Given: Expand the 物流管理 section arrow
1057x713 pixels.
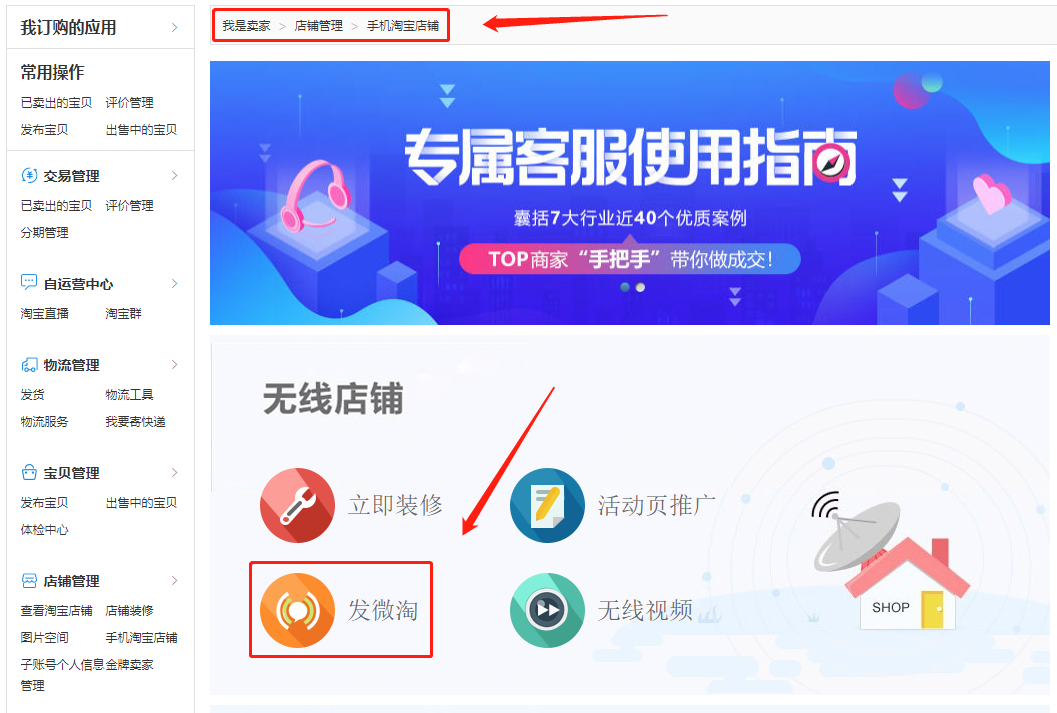Looking at the screenshot, I should 175,365.
